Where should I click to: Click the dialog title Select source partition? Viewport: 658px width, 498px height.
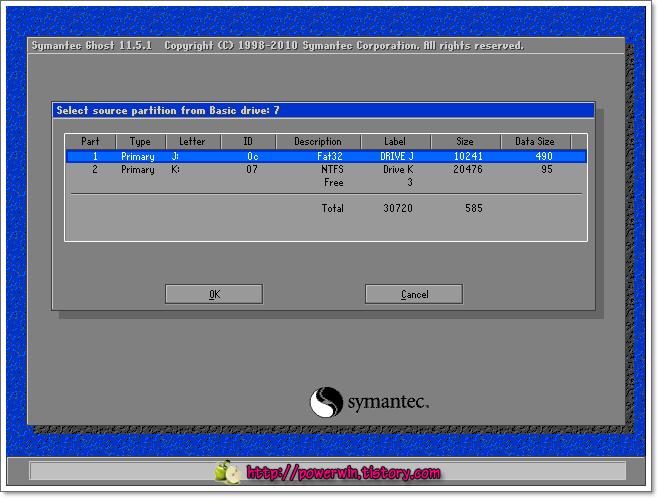point(168,111)
